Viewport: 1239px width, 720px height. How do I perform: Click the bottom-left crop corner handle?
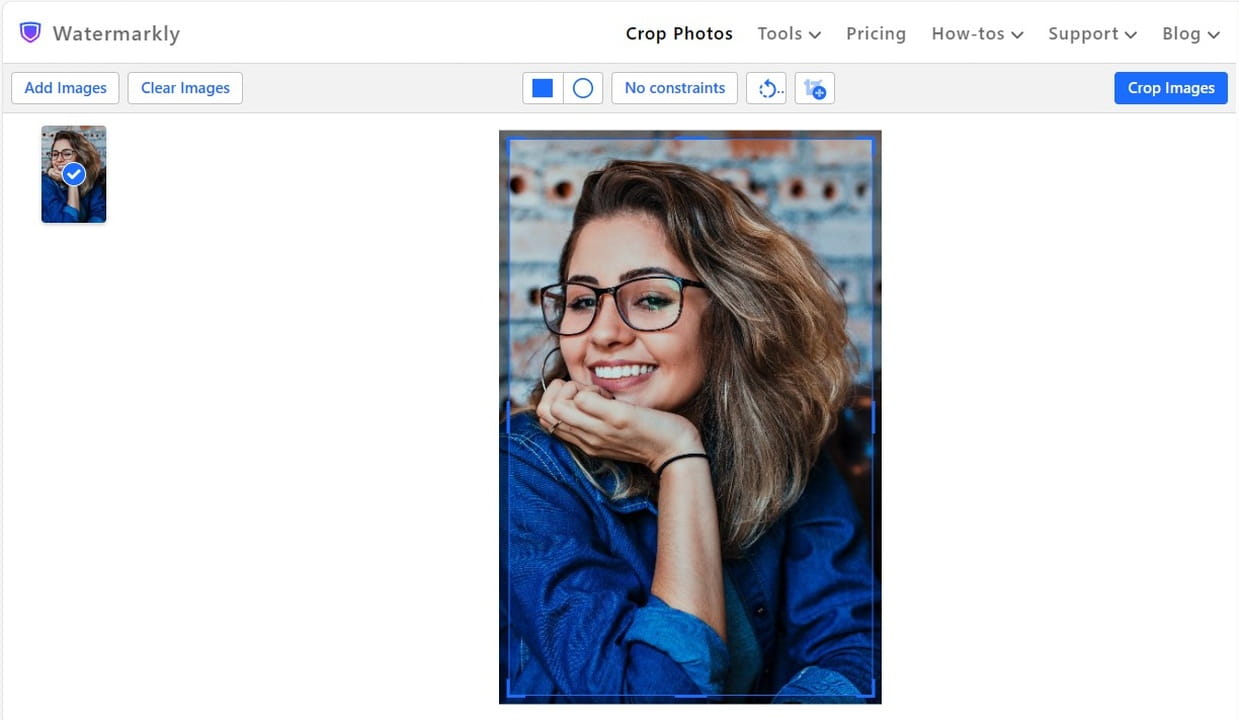[510, 694]
